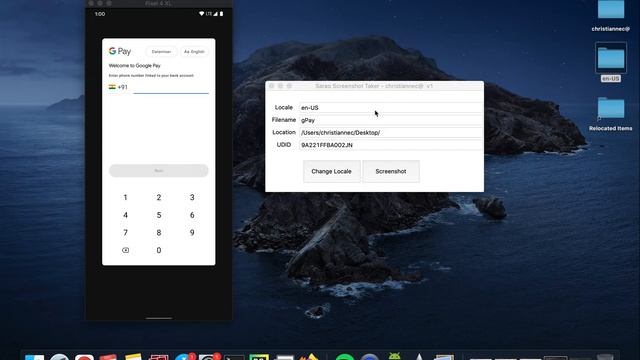Image resolution: width=640 pixels, height=360 pixels.
Task: Click the UDID label text
Action: tap(284, 144)
